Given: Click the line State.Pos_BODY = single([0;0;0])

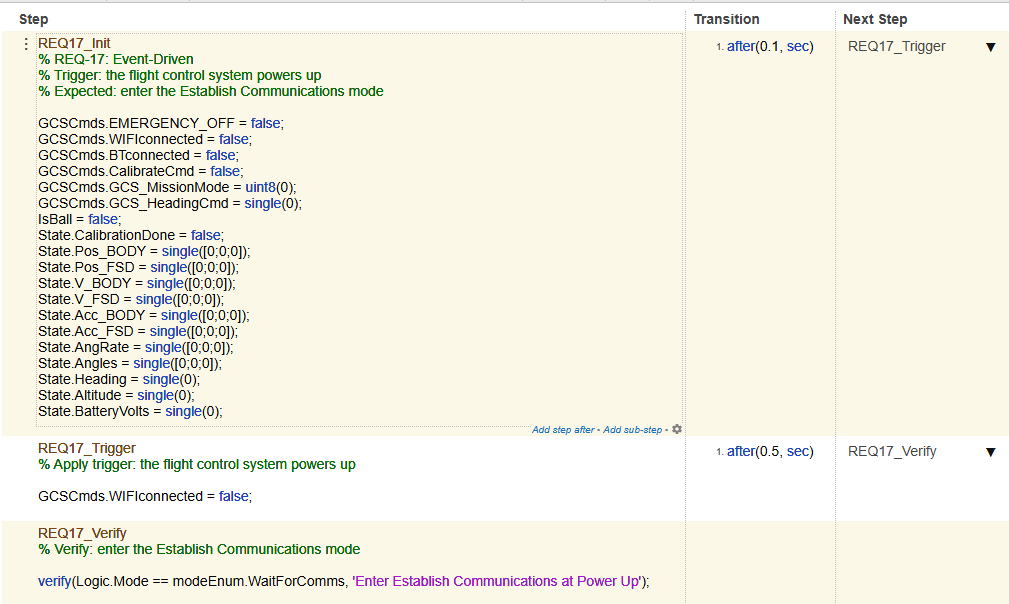Looking at the screenshot, I should [x=144, y=252].
